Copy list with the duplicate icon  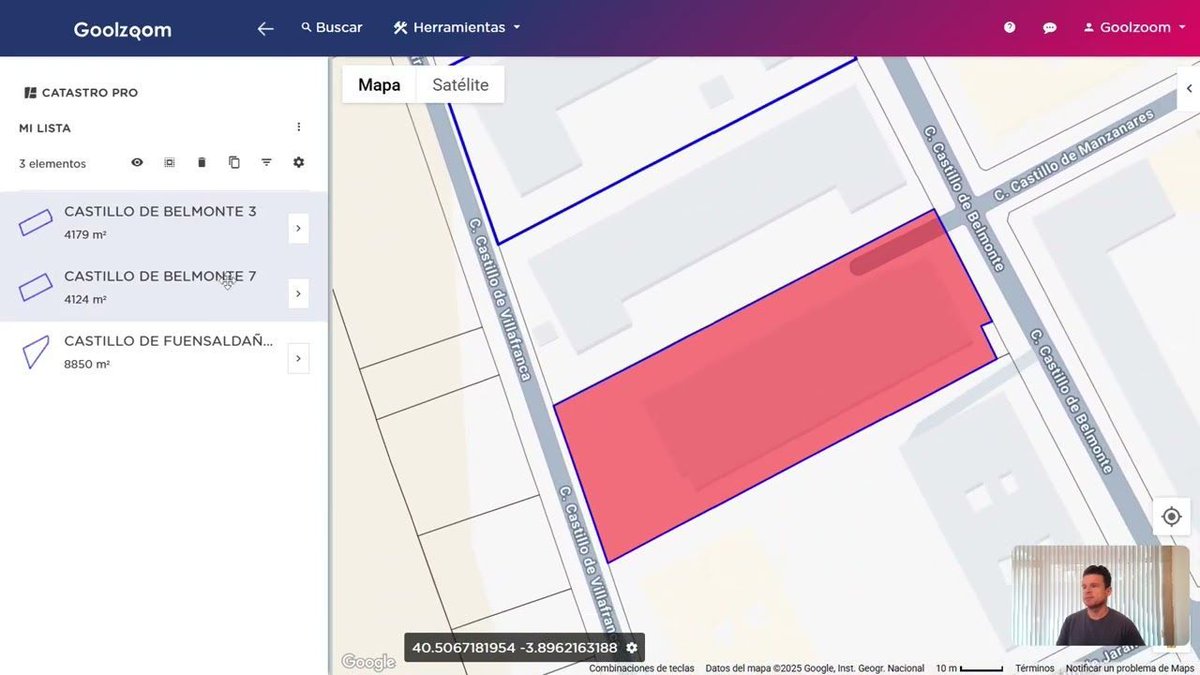pos(234,162)
